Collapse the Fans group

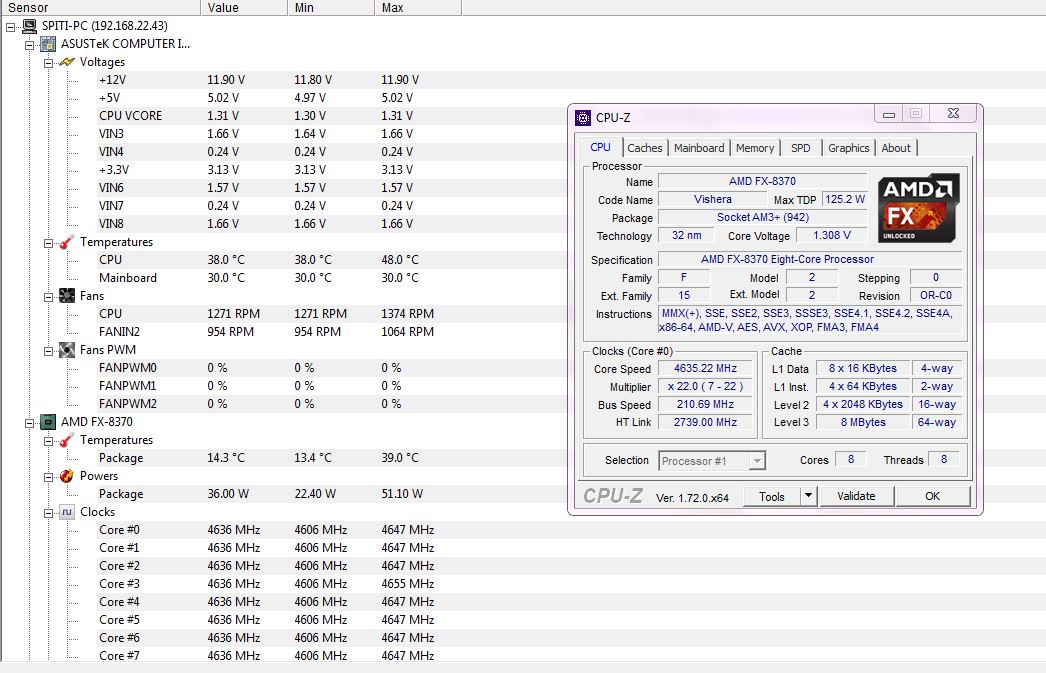pos(48,297)
